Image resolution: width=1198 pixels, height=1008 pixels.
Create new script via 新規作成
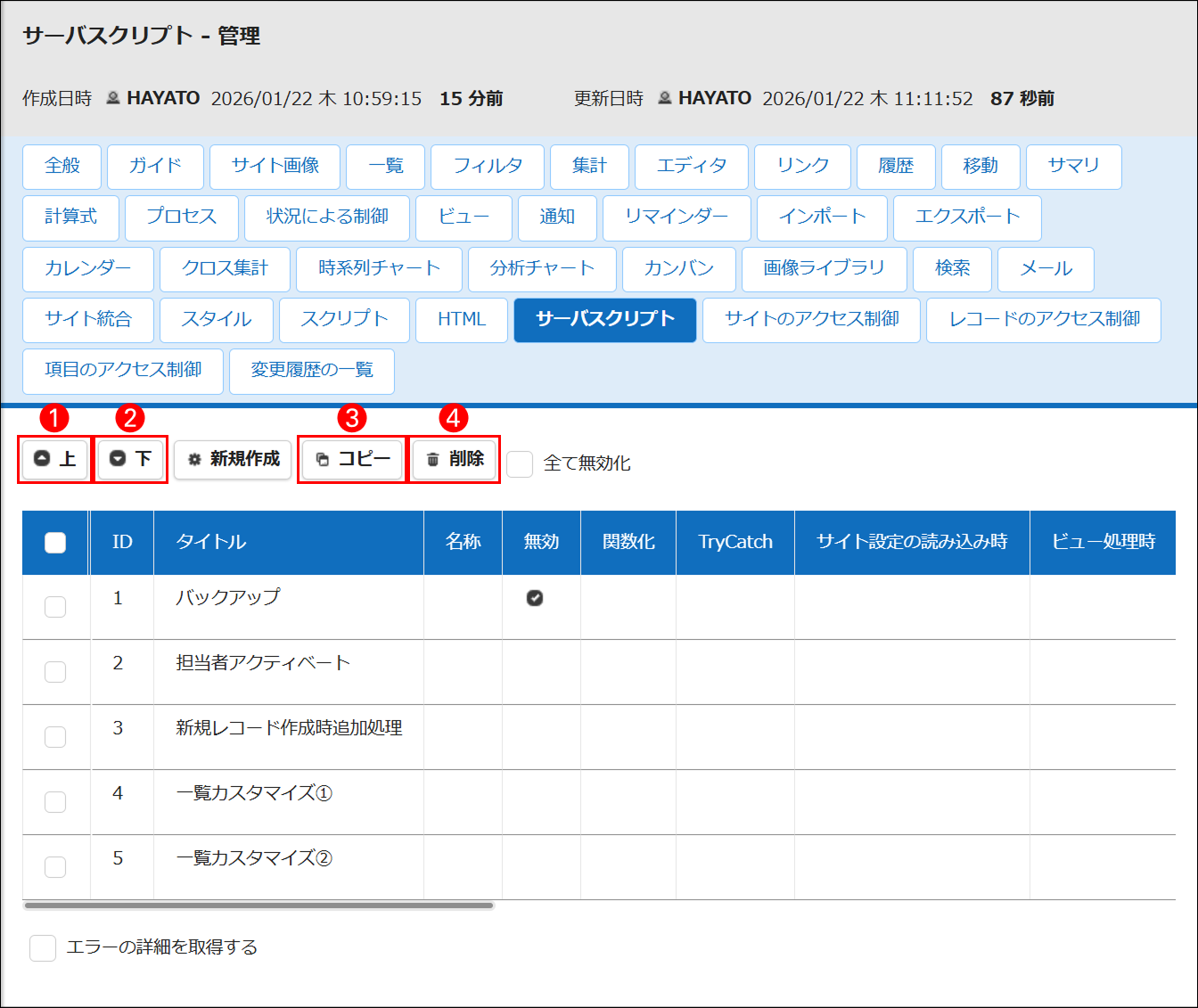[233, 459]
